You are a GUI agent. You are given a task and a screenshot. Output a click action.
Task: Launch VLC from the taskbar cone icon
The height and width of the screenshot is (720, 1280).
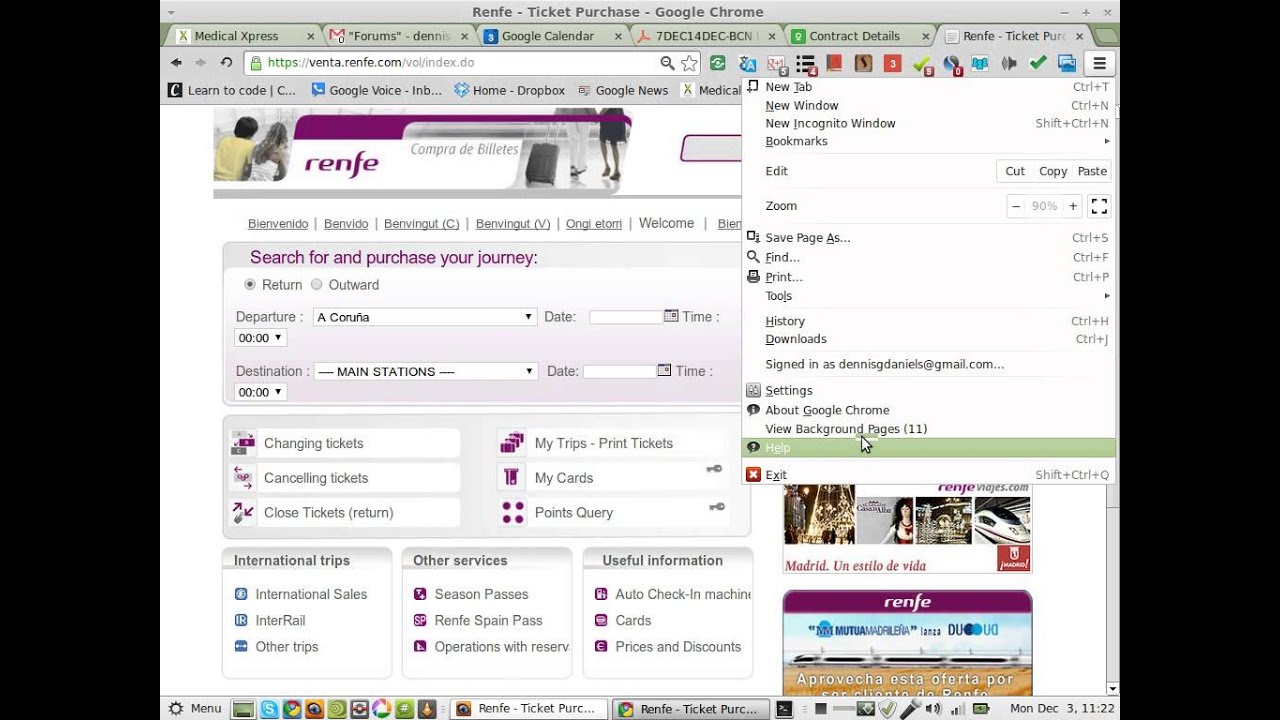click(x=426, y=709)
